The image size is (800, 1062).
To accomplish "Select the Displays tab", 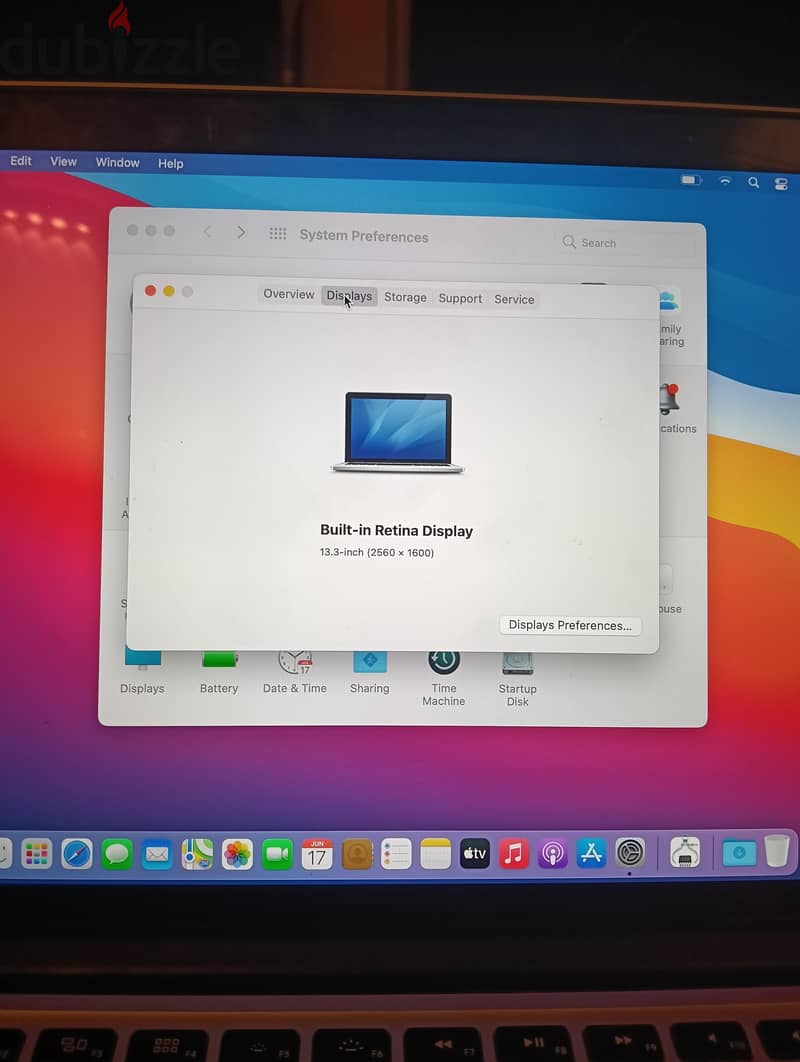I will [349, 296].
